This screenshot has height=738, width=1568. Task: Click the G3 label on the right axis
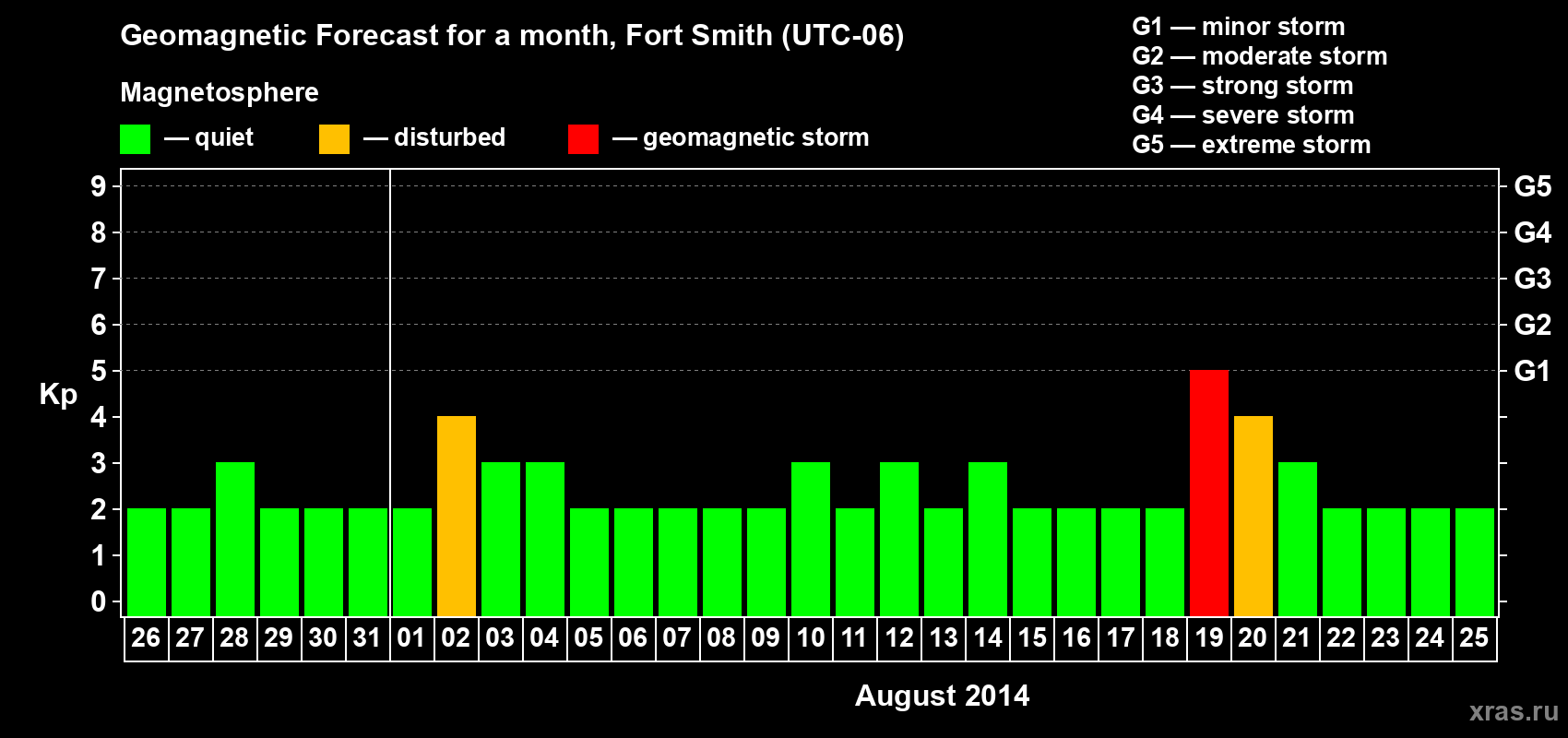1533,279
